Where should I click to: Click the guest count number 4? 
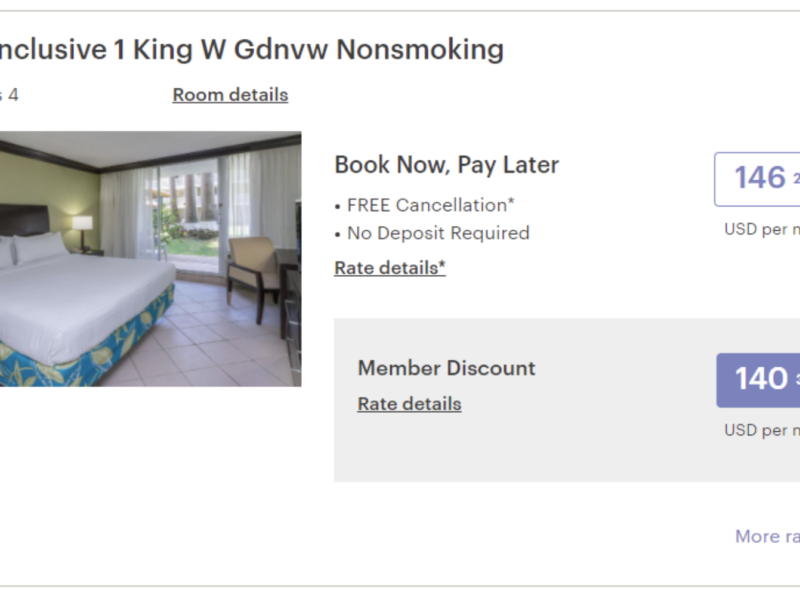click(13, 95)
